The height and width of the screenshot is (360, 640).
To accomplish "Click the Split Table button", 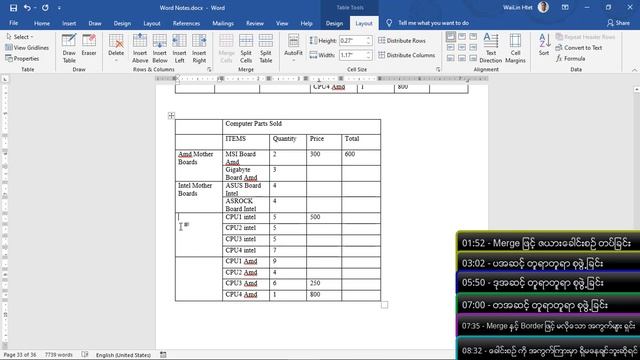I will (x=266, y=48).
